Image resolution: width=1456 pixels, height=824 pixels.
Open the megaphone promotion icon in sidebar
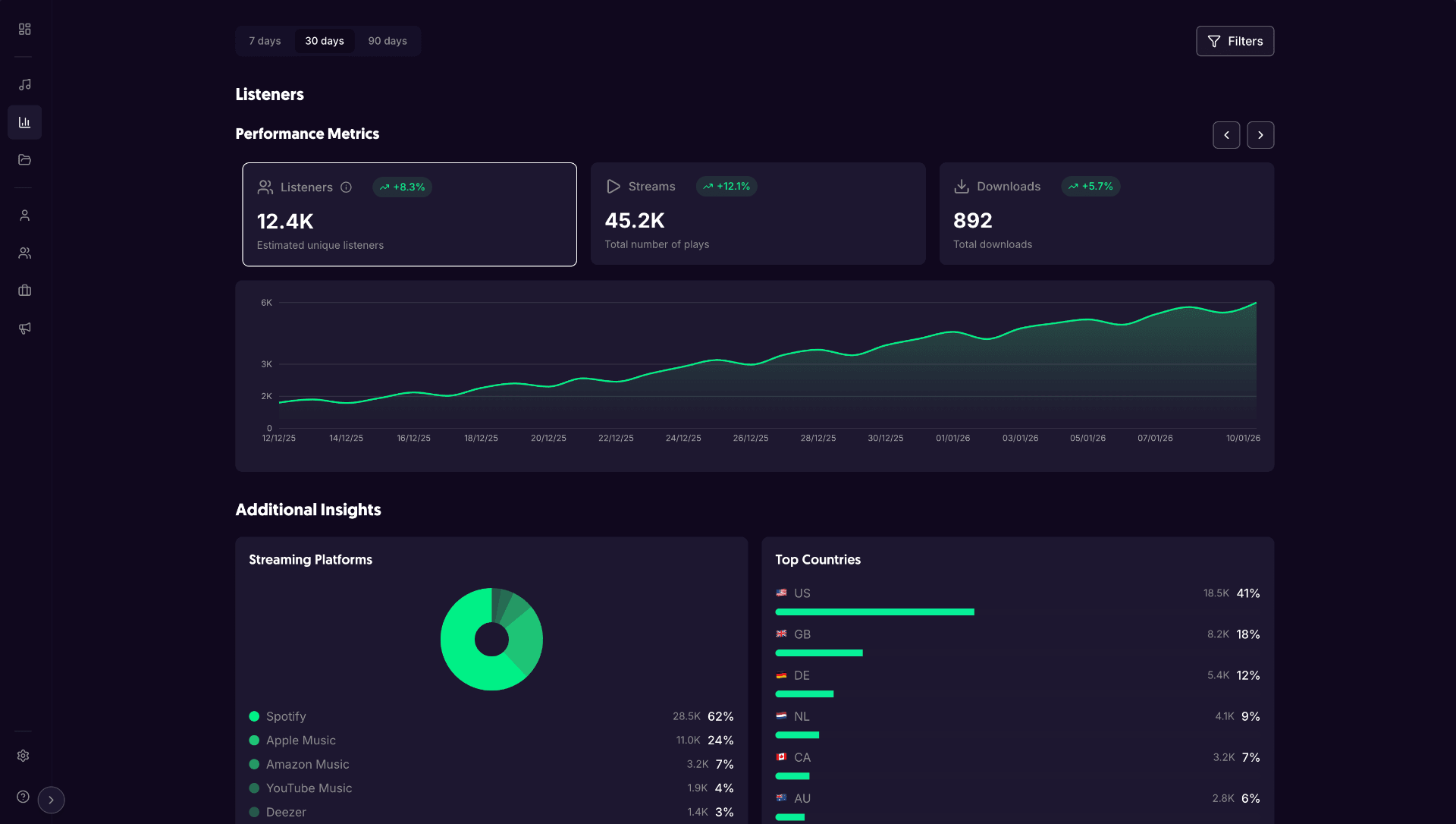(24, 328)
